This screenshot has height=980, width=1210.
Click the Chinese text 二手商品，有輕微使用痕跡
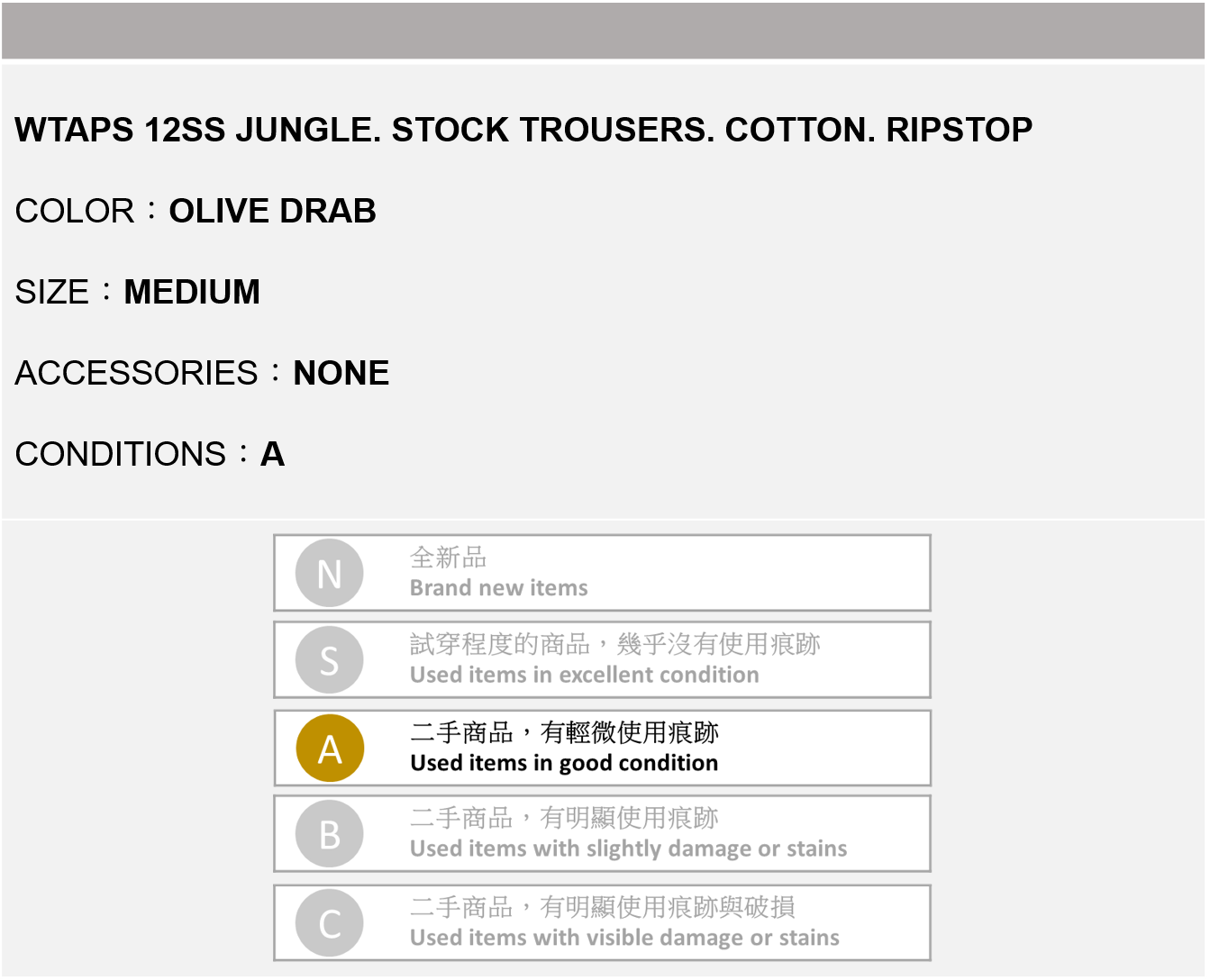(x=564, y=732)
